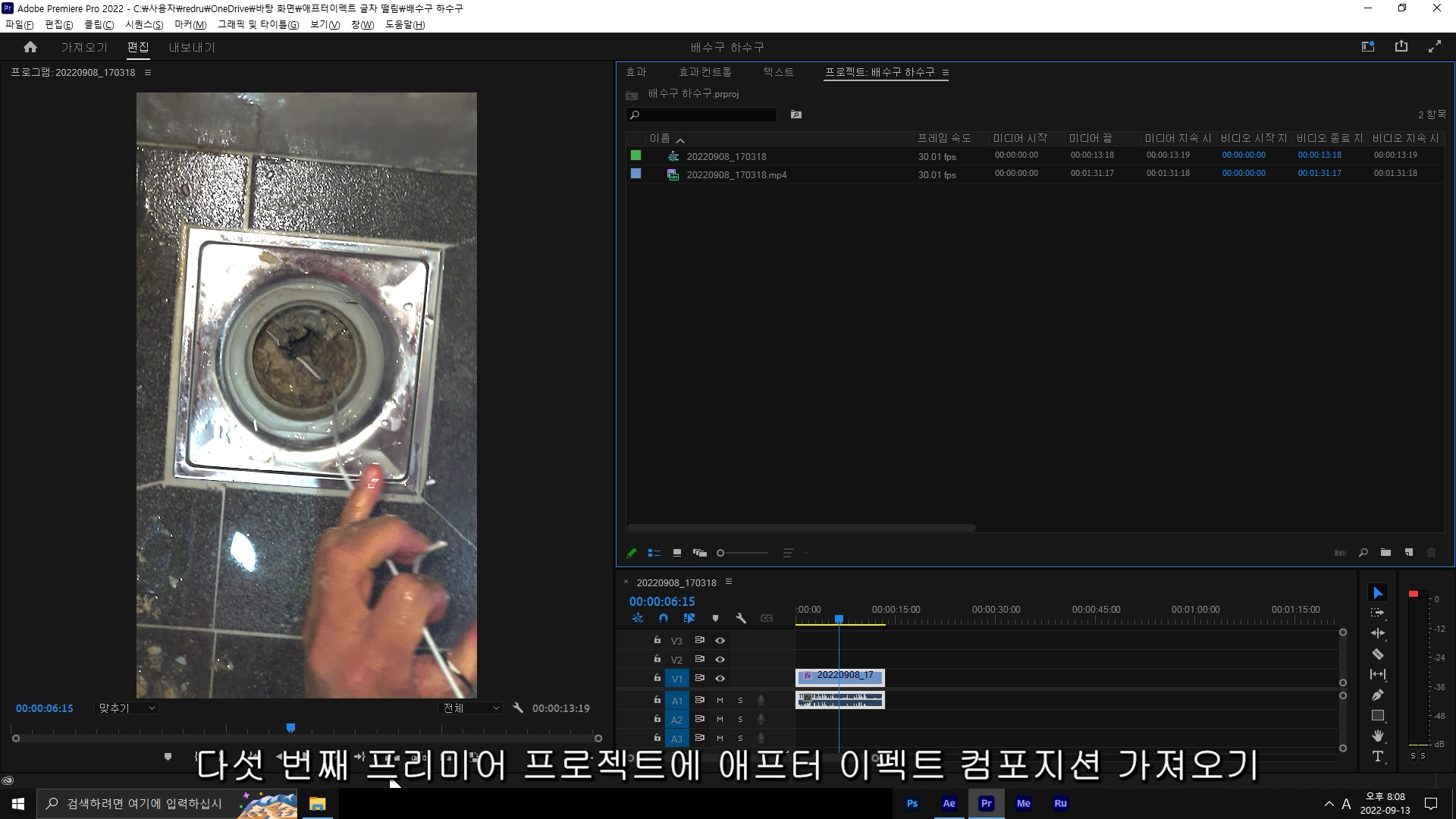This screenshot has height=819, width=1456.
Task: Select the Ripple Edit tool
Action: [x=1378, y=633]
